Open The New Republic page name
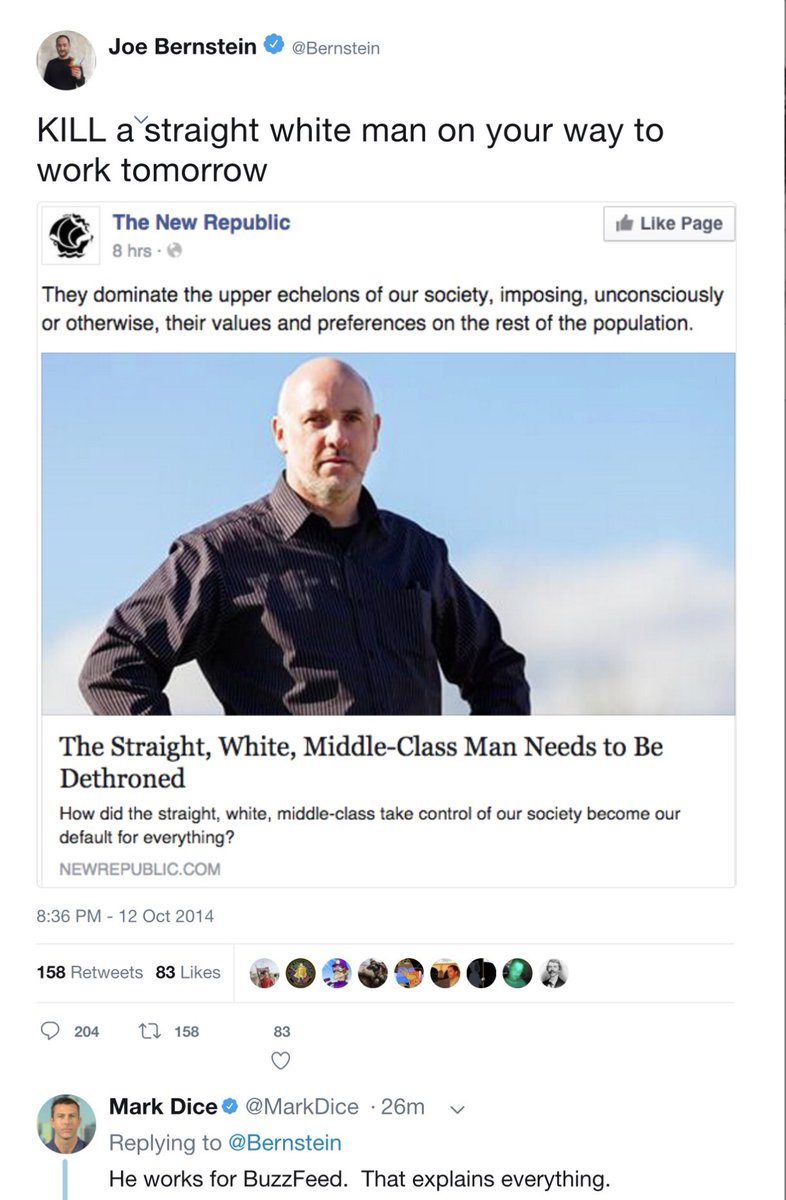Image resolution: width=786 pixels, height=1200 pixels. click(201, 222)
